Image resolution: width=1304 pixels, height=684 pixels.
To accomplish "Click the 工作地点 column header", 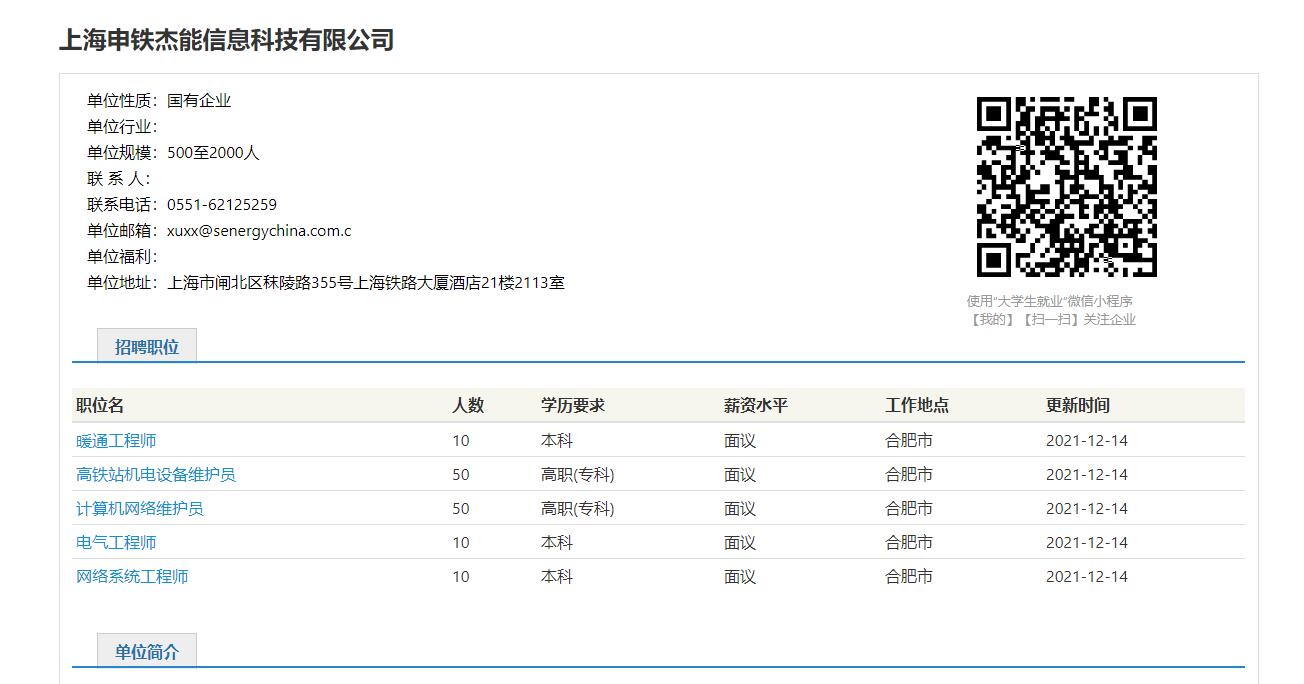I will 917,405.
